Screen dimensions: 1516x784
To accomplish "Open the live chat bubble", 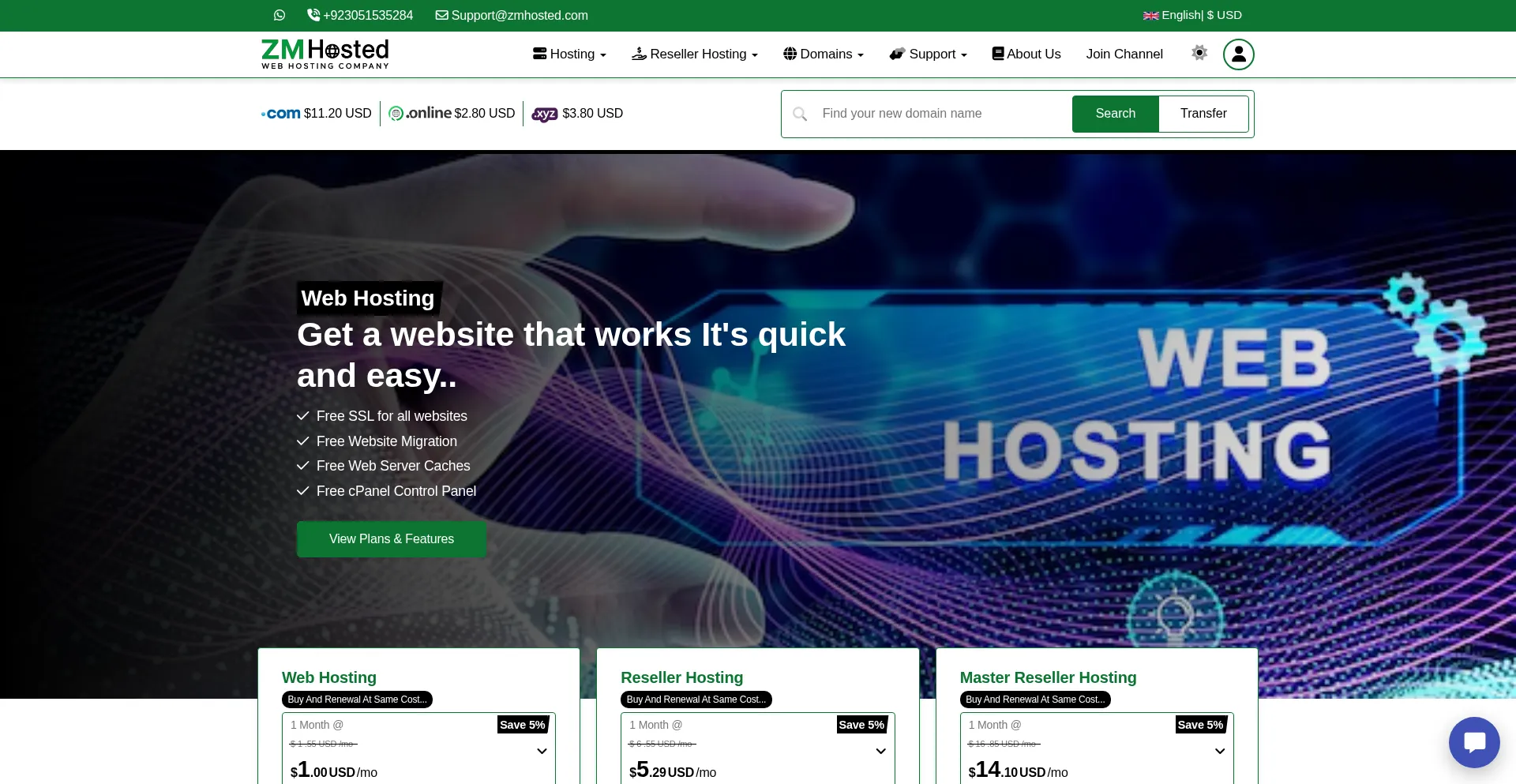I will (x=1473, y=742).
